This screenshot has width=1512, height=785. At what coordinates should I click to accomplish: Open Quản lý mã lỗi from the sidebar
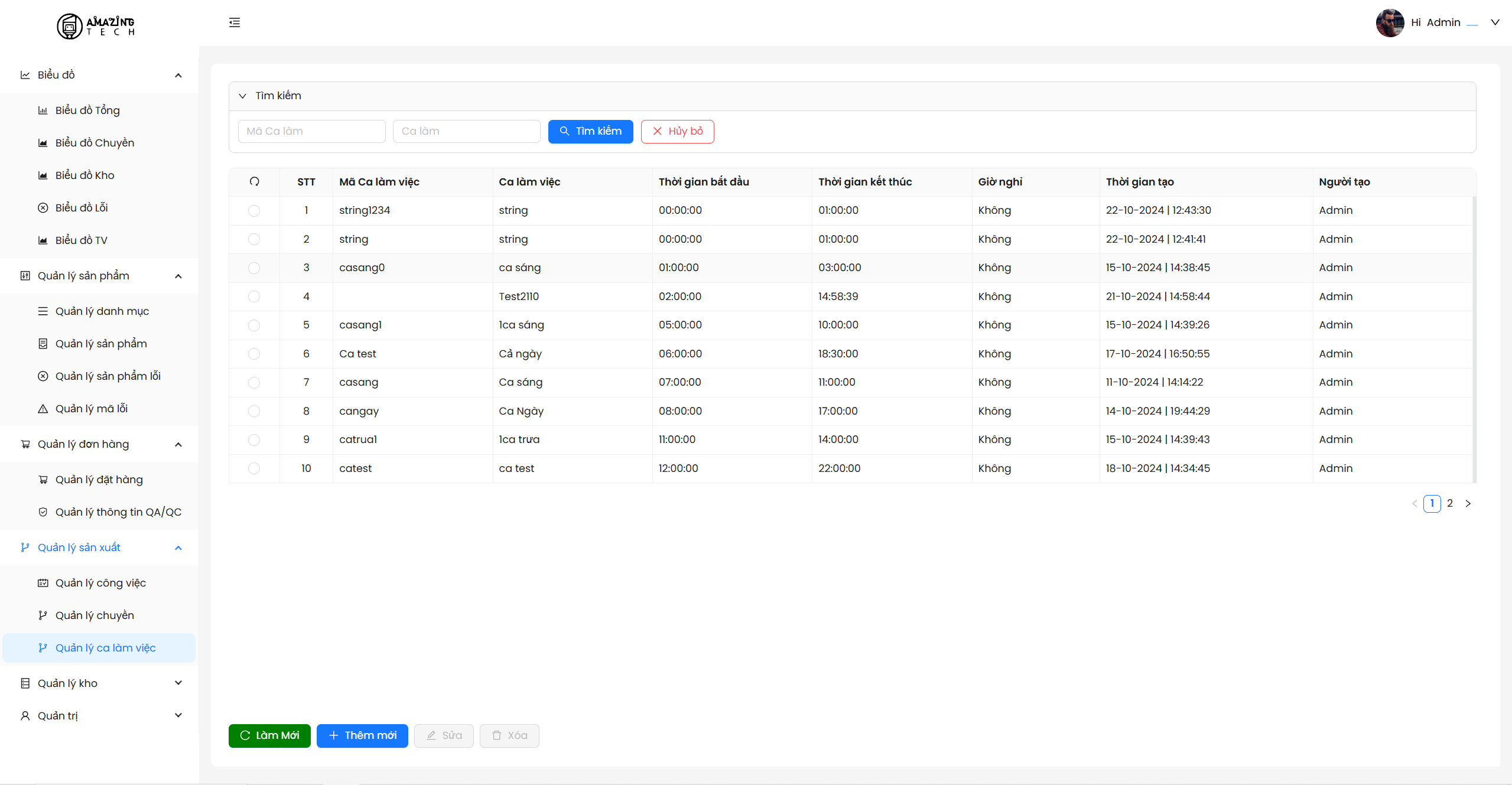[x=91, y=409]
